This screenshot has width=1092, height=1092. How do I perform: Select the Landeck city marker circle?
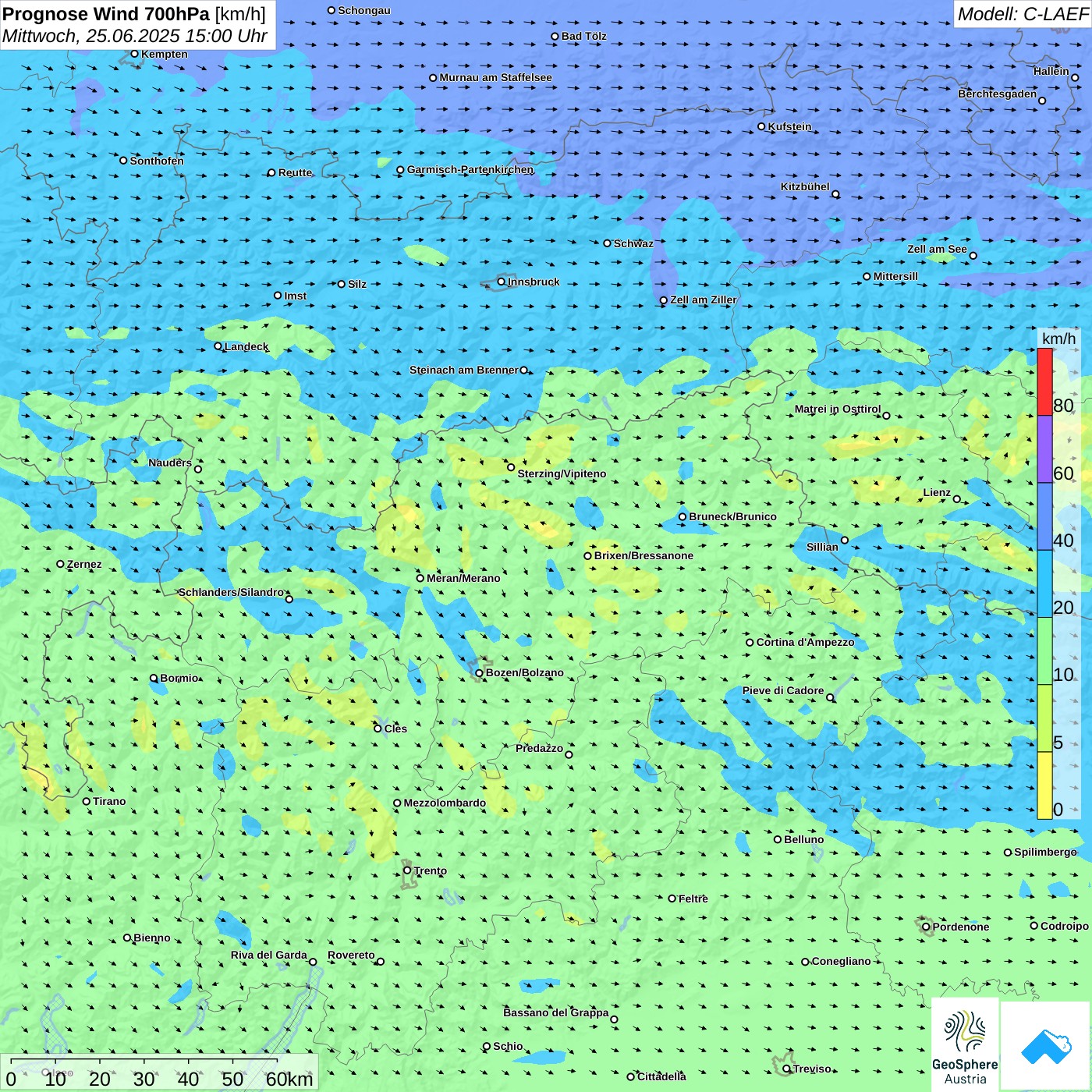coord(218,346)
